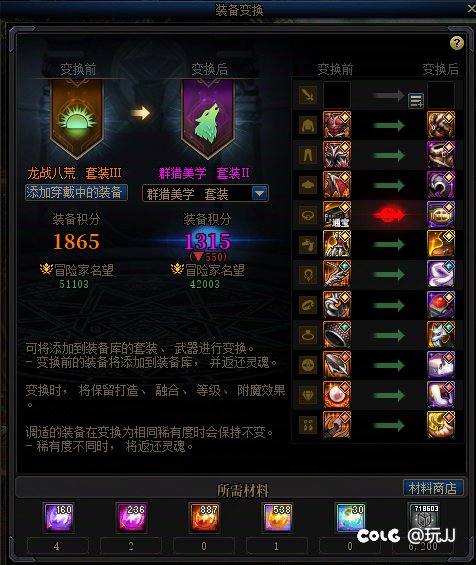
Task: Click the rainbow material icon showing 30
Action: coord(351,517)
